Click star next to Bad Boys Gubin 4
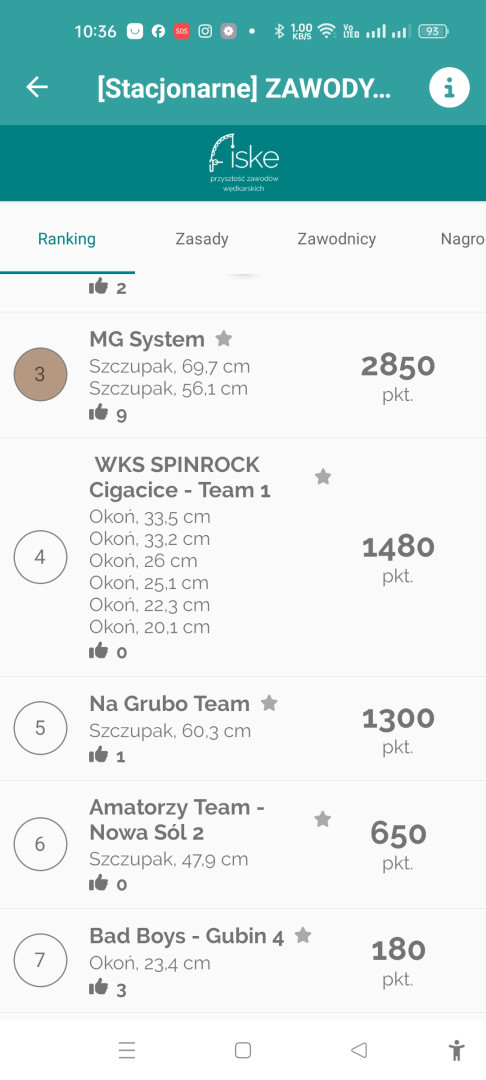 (303, 935)
